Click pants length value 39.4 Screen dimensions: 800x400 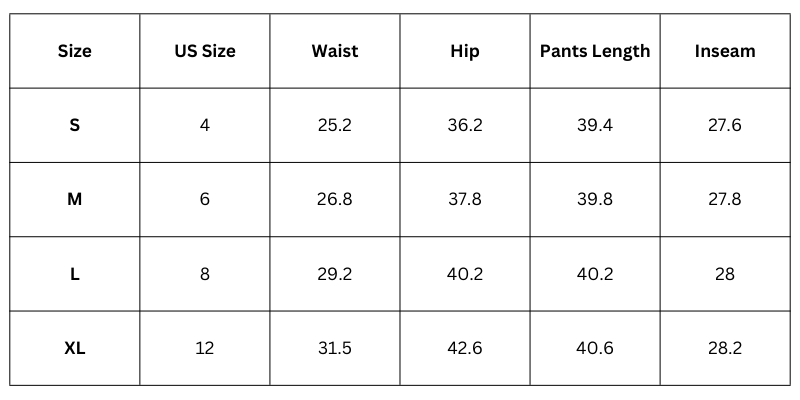pyautogui.click(x=595, y=125)
